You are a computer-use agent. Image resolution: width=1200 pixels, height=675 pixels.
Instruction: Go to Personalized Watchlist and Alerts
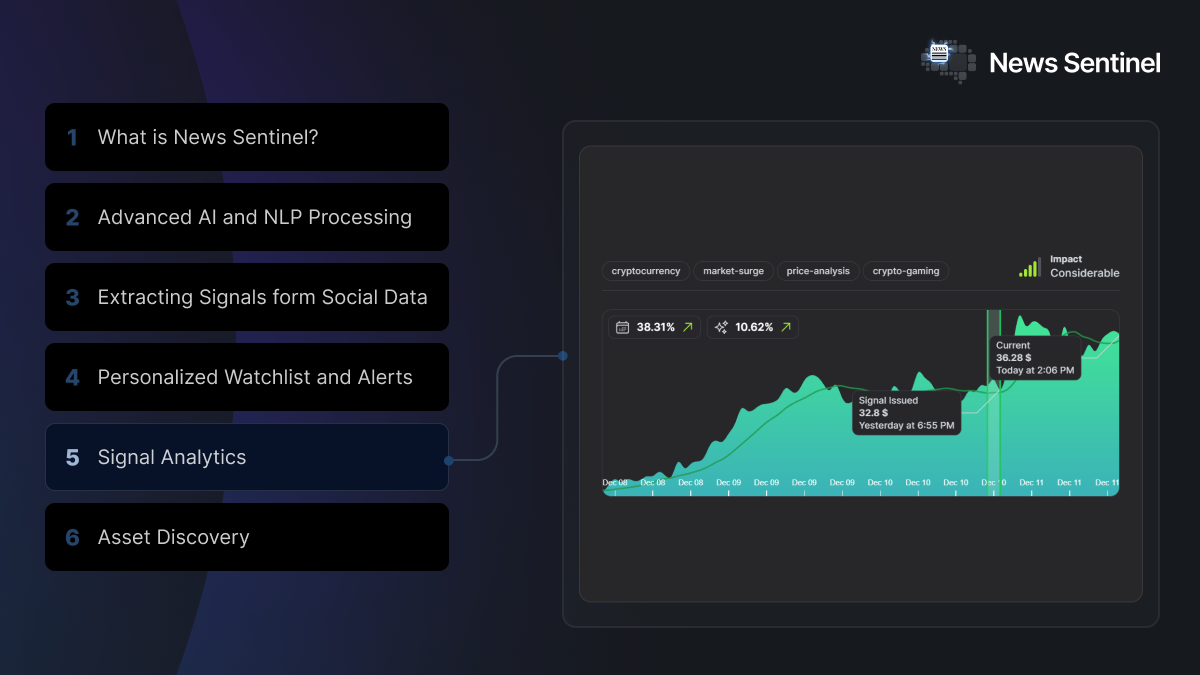(247, 377)
